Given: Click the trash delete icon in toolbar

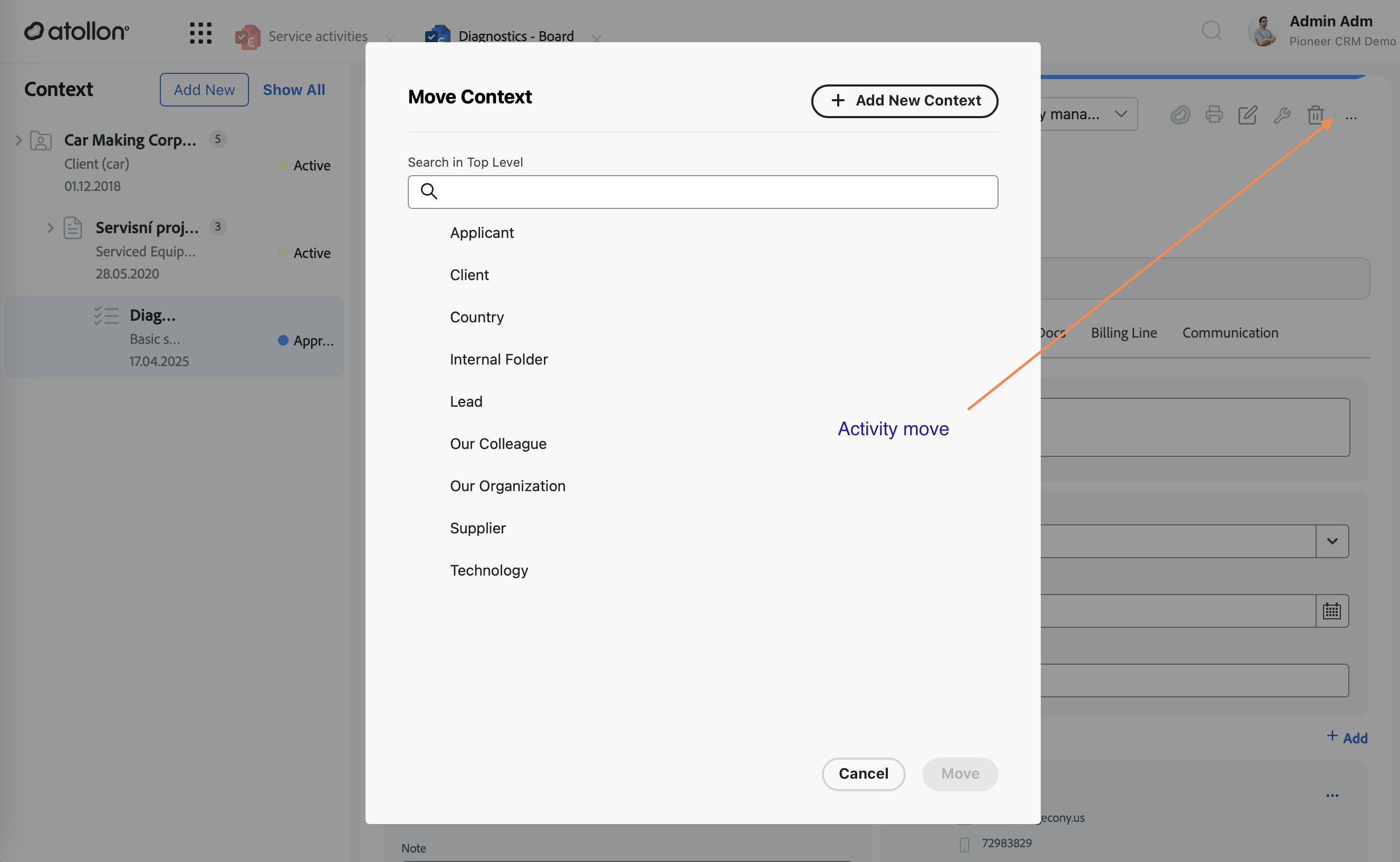Looking at the screenshot, I should tap(1315, 114).
